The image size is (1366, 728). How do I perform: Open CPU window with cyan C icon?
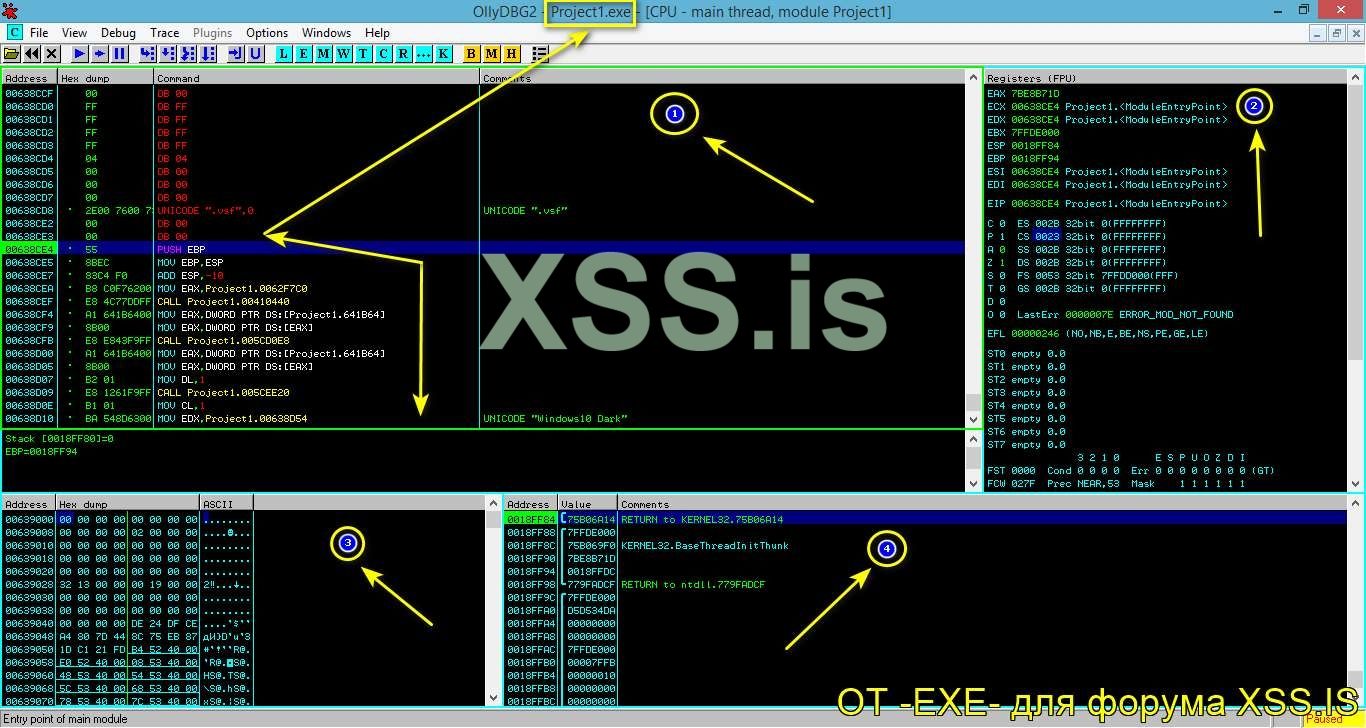[383, 53]
